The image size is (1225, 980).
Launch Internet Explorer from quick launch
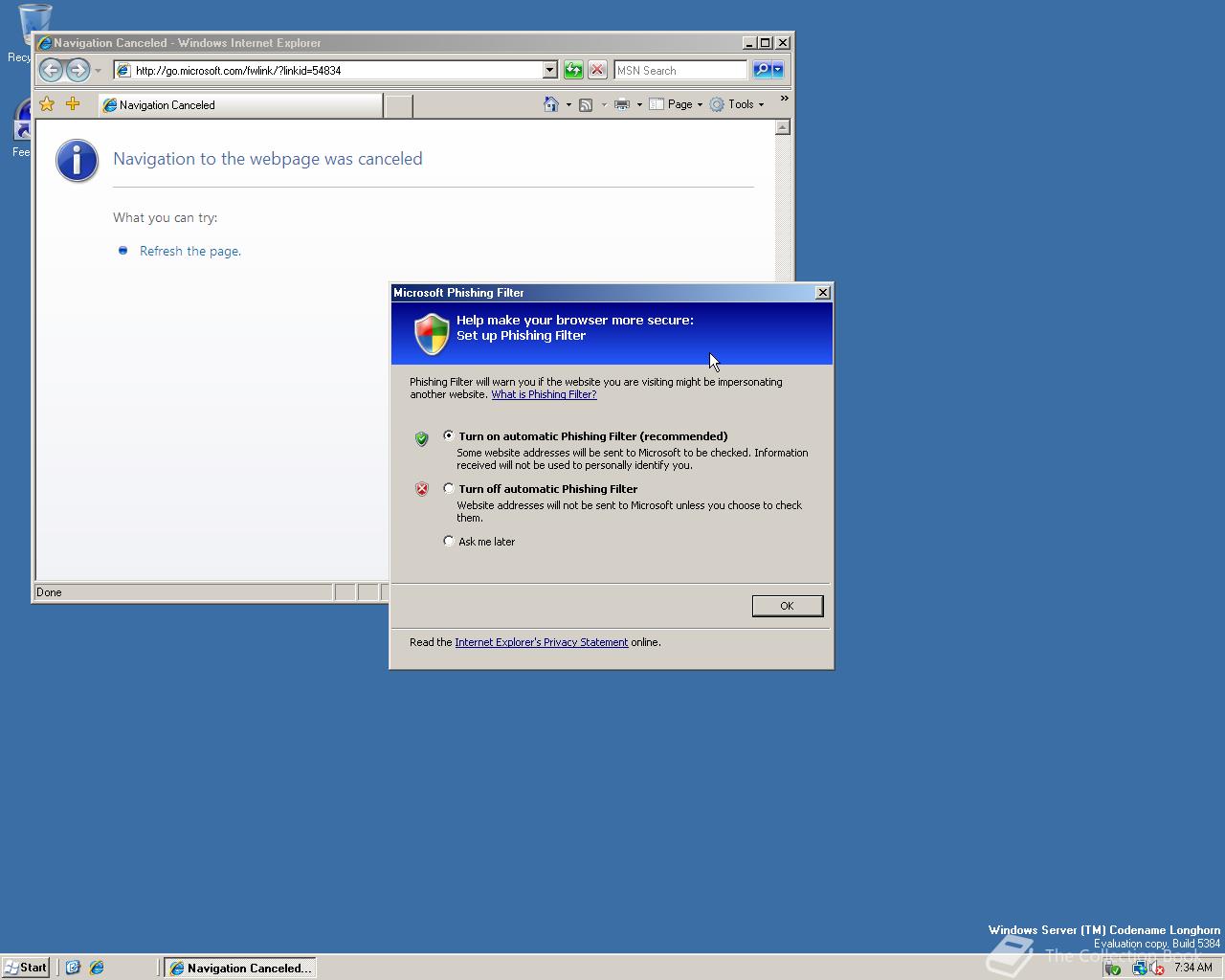click(x=97, y=968)
